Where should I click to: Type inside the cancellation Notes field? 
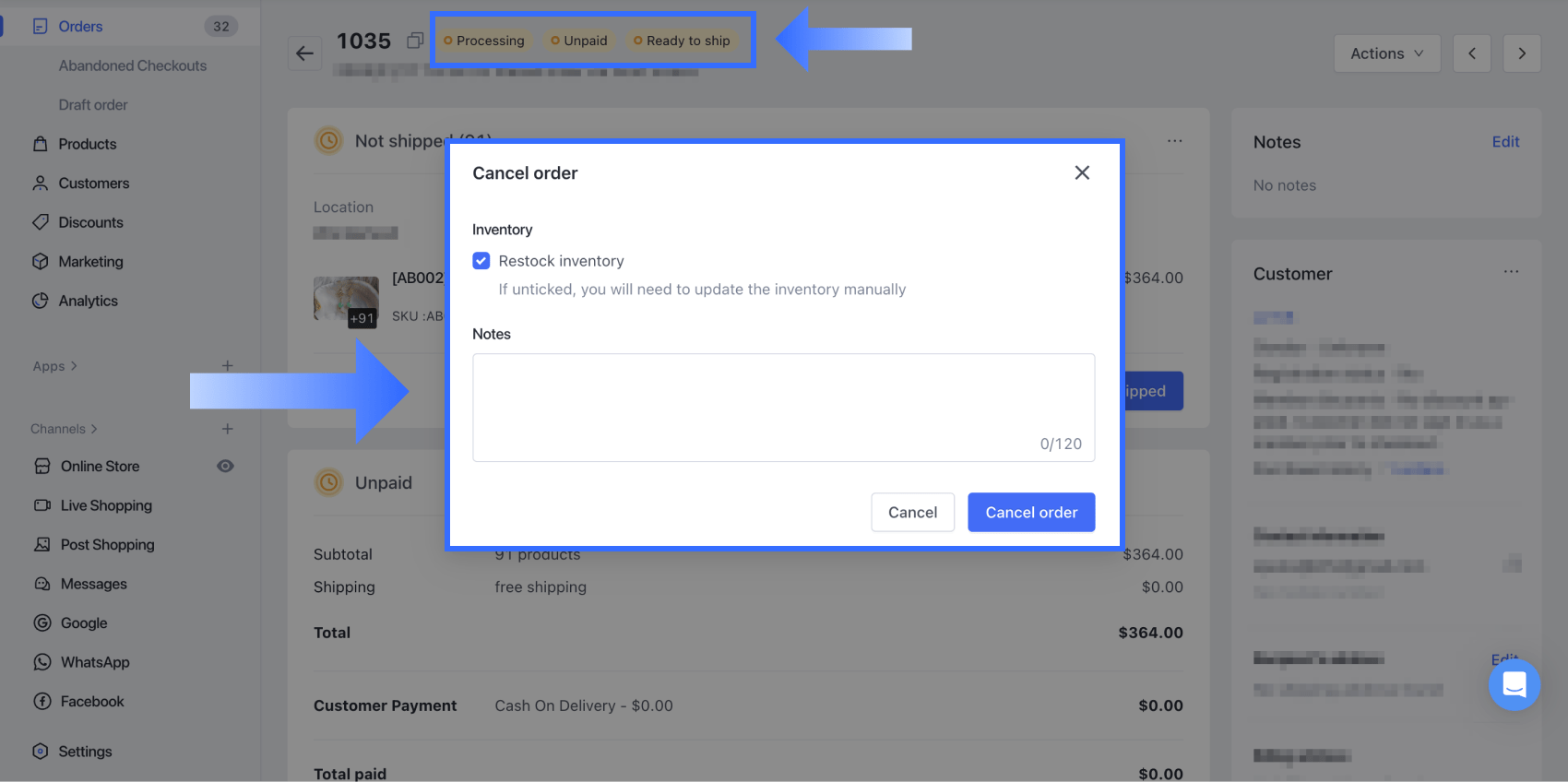point(783,406)
